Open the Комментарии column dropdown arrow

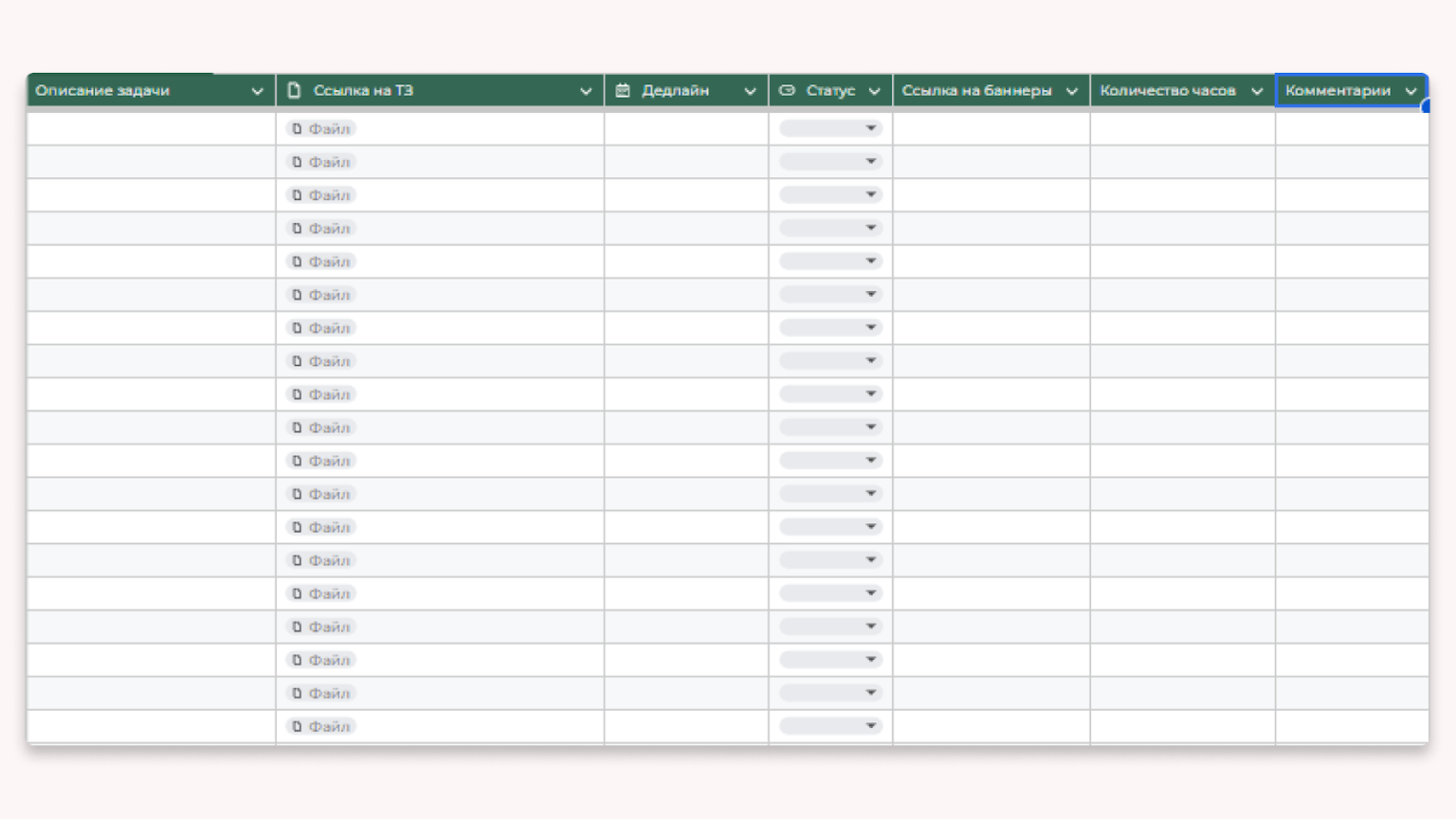1410,91
